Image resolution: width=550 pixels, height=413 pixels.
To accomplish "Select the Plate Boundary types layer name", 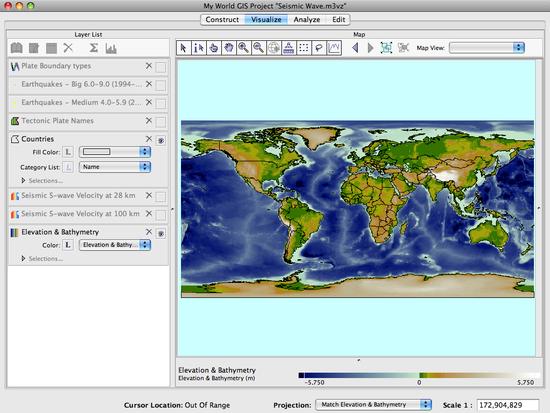I will [56, 66].
